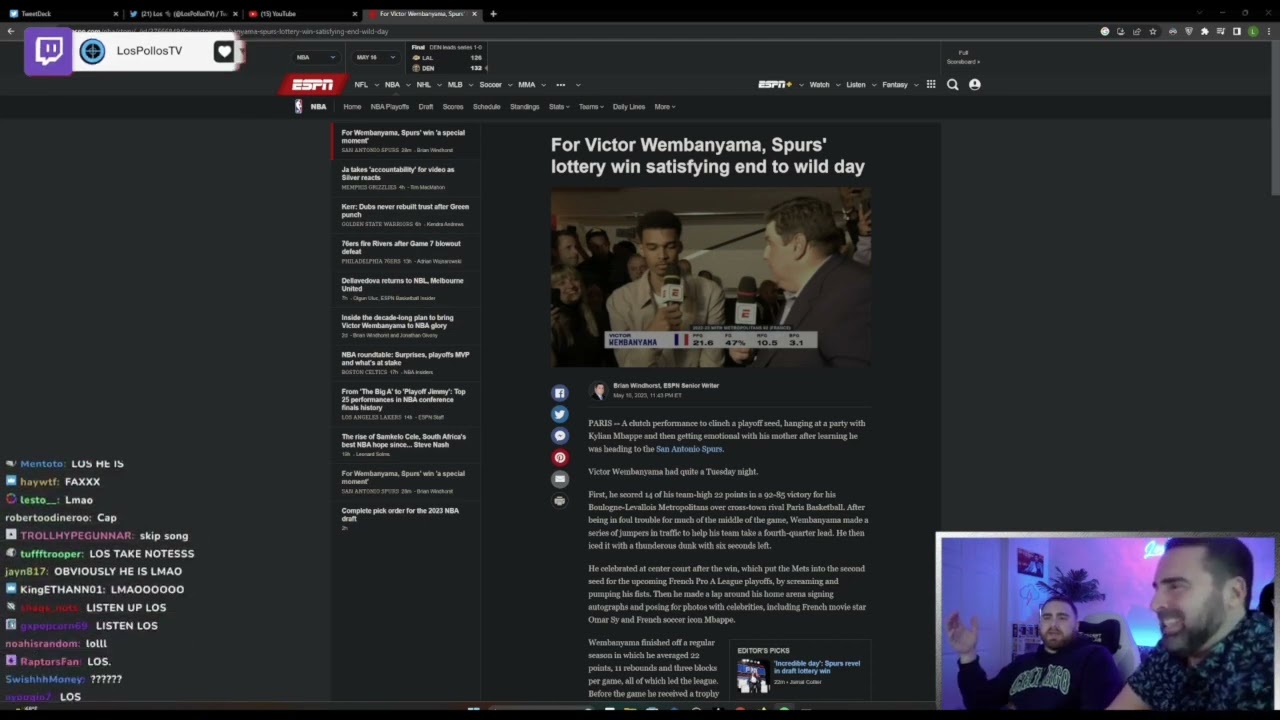The height and width of the screenshot is (720, 1280).
Task: Follow LosPollosTV with the heart icon
Action: point(224,51)
